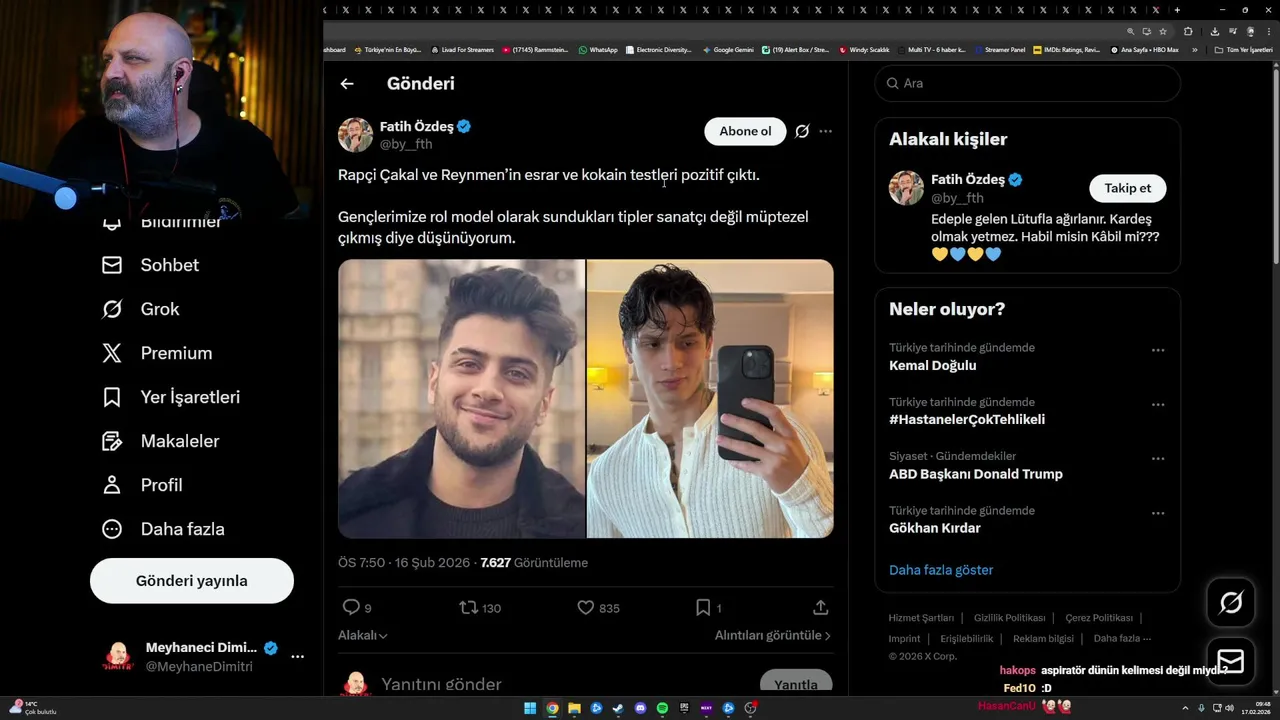Open account menu dots beside Meyhaneci Dimitri
Screen dimensions: 1280x720
(297, 656)
